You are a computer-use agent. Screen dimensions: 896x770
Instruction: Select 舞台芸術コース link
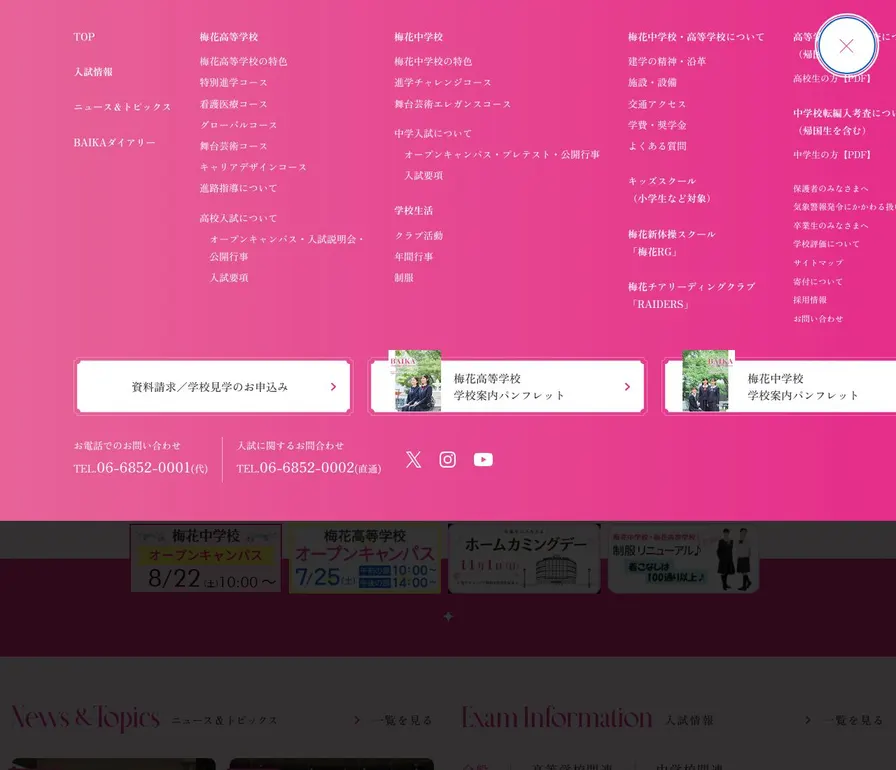[x=234, y=146]
